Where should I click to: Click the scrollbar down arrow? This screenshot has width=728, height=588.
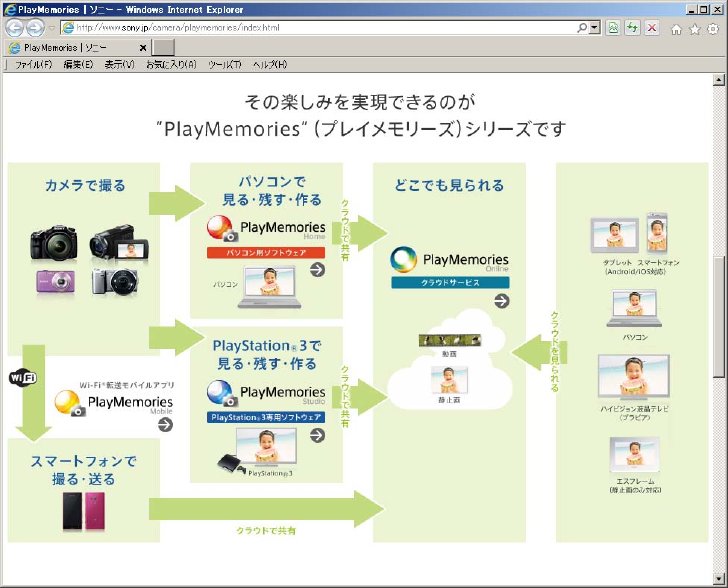click(x=719, y=578)
